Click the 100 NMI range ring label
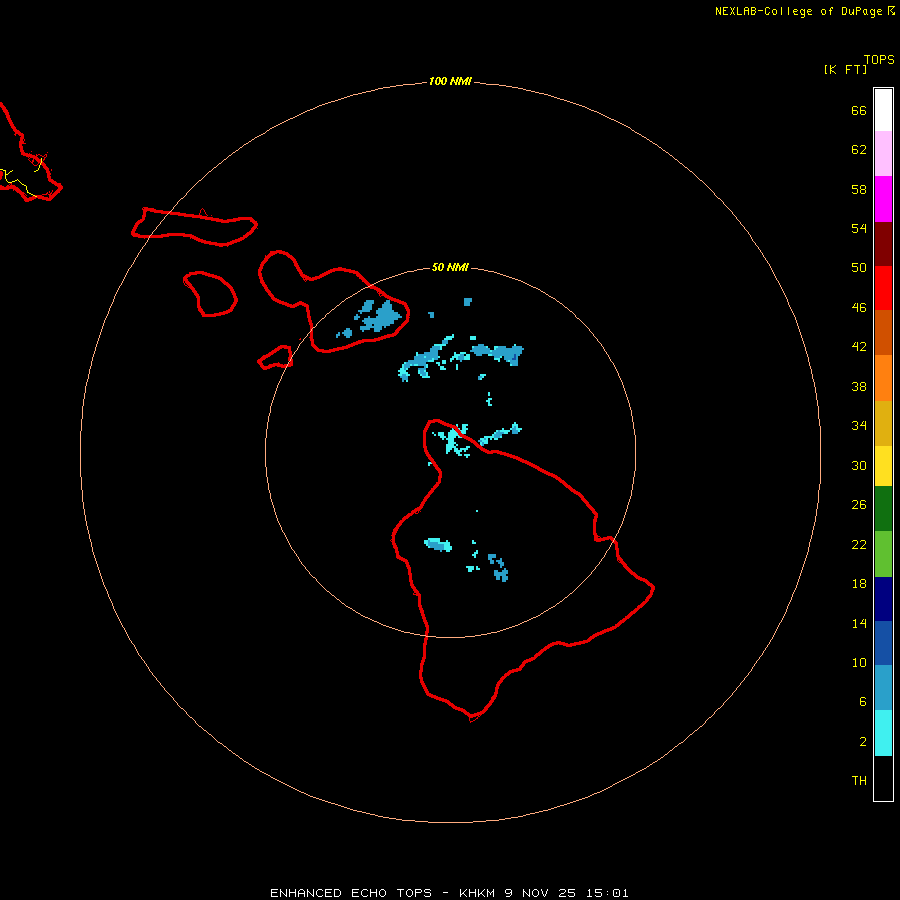The height and width of the screenshot is (900, 900). [450, 81]
